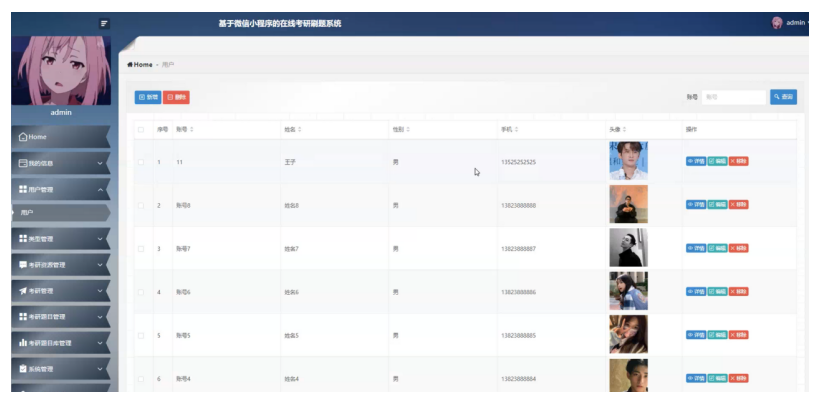Expand the 考研题目管理 menu chevron
Screen dimensions: 813x394
[x=100, y=317]
